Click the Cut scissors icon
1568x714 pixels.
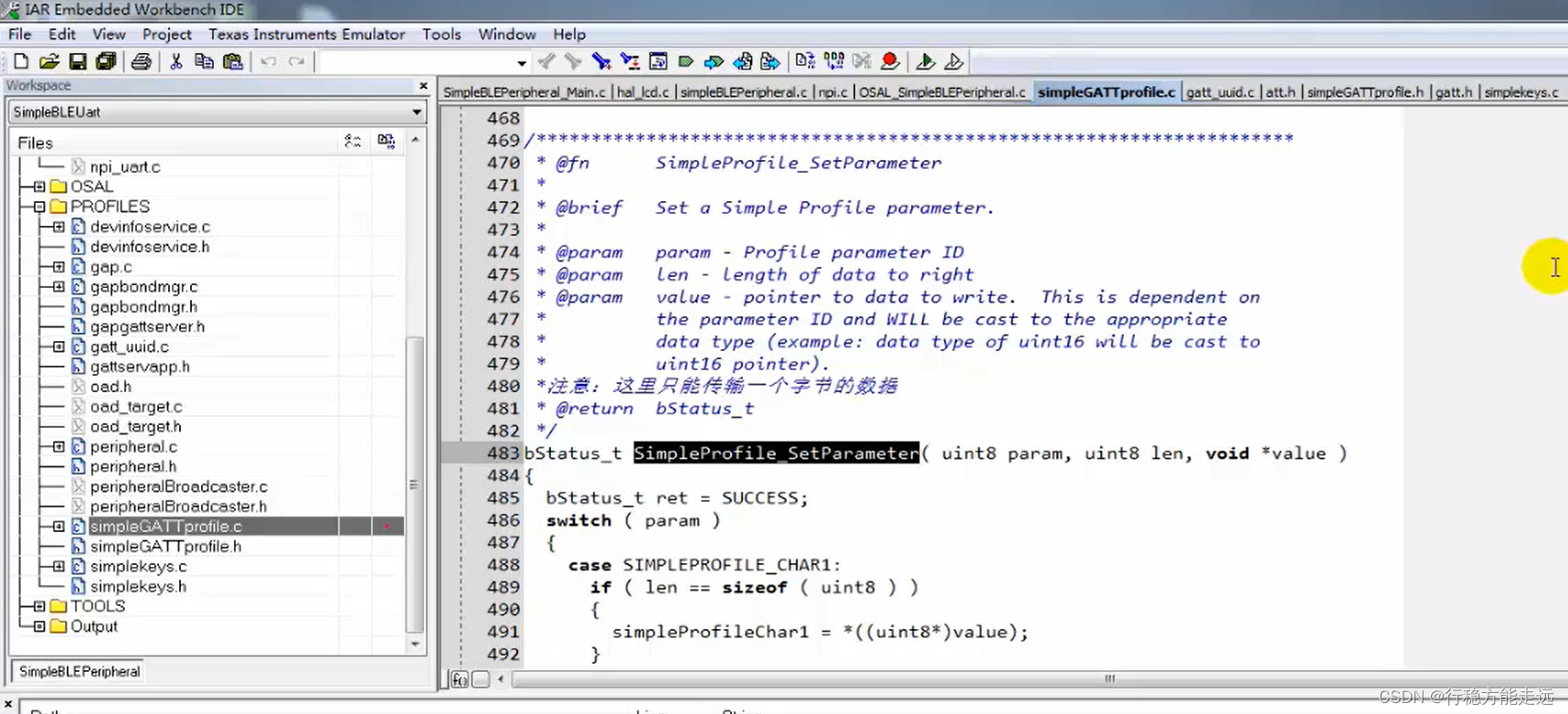[176, 61]
